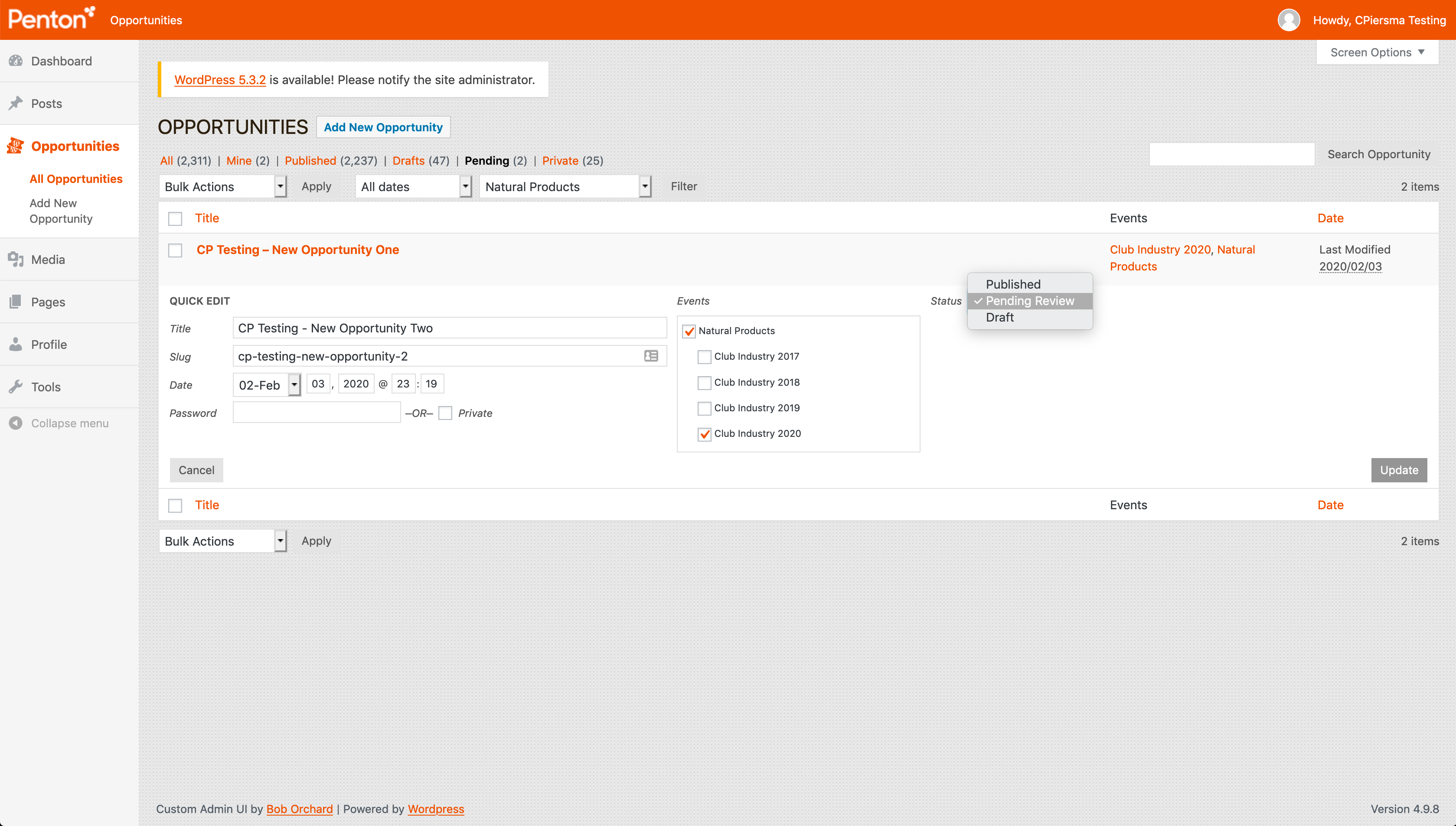This screenshot has width=1456, height=826.
Task: Click the Opportunities sidebar icon
Action: pos(15,146)
